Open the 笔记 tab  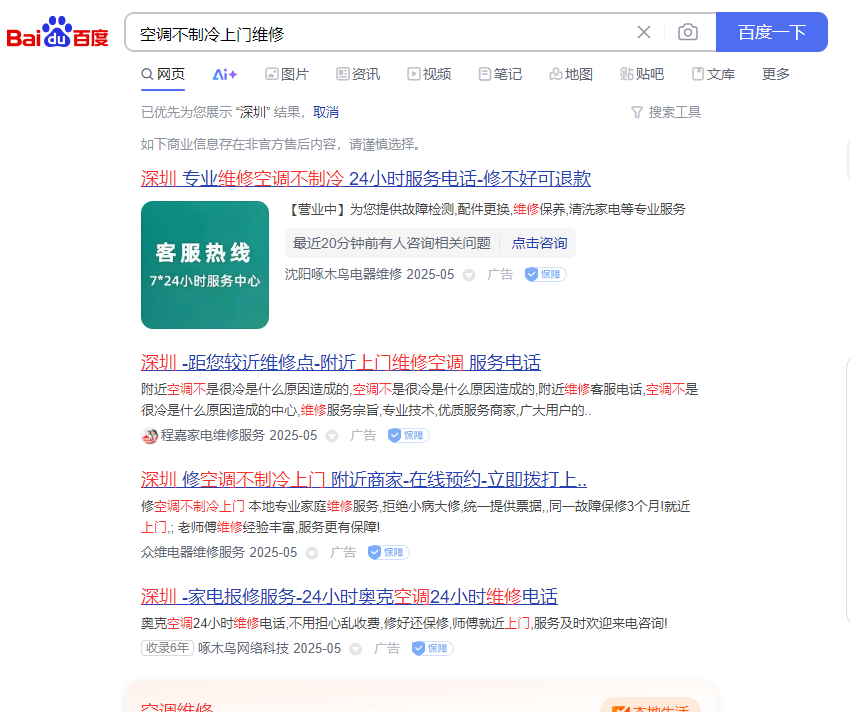(500, 74)
